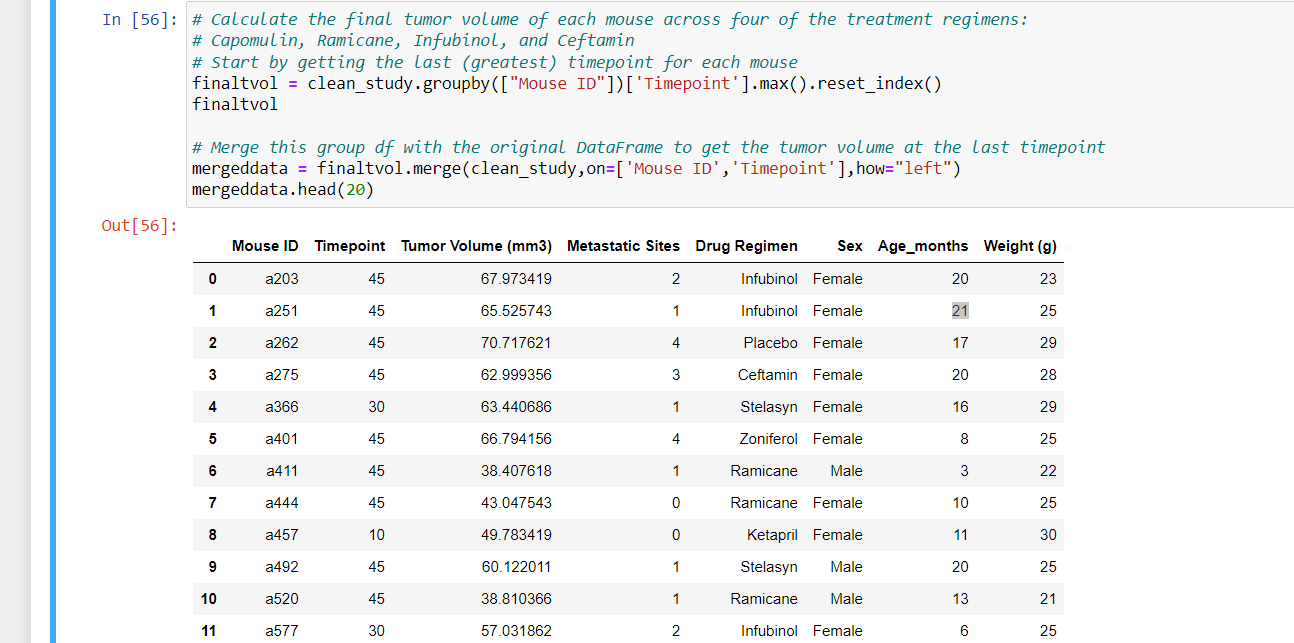Click timepoint 10 in the a457 row
The width and height of the screenshot is (1294, 643).
(377, 535)
